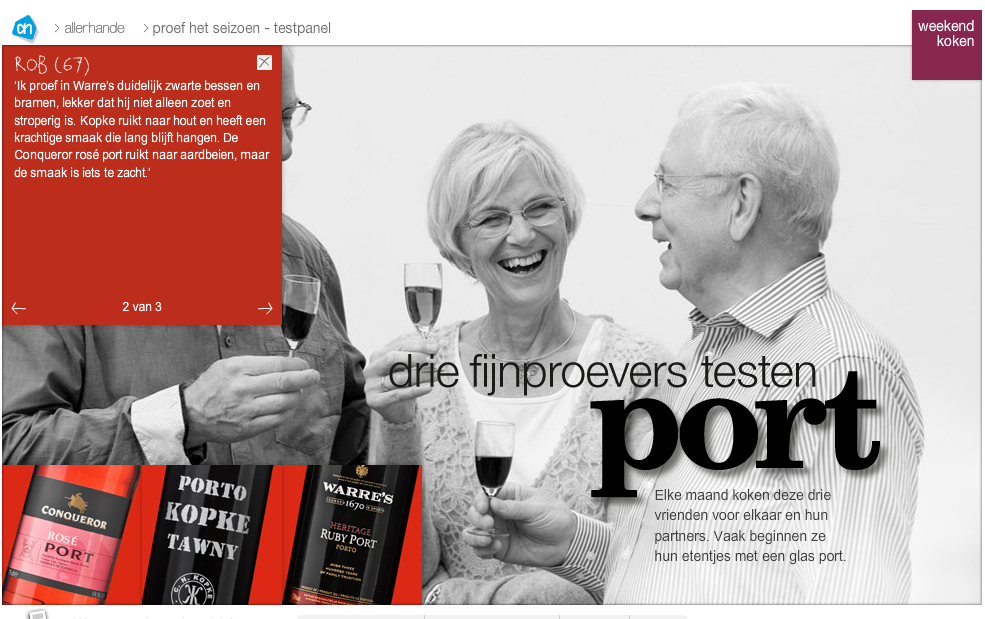
Task: Go to the next taster quote arrow
Action: (x=265, y=308)
